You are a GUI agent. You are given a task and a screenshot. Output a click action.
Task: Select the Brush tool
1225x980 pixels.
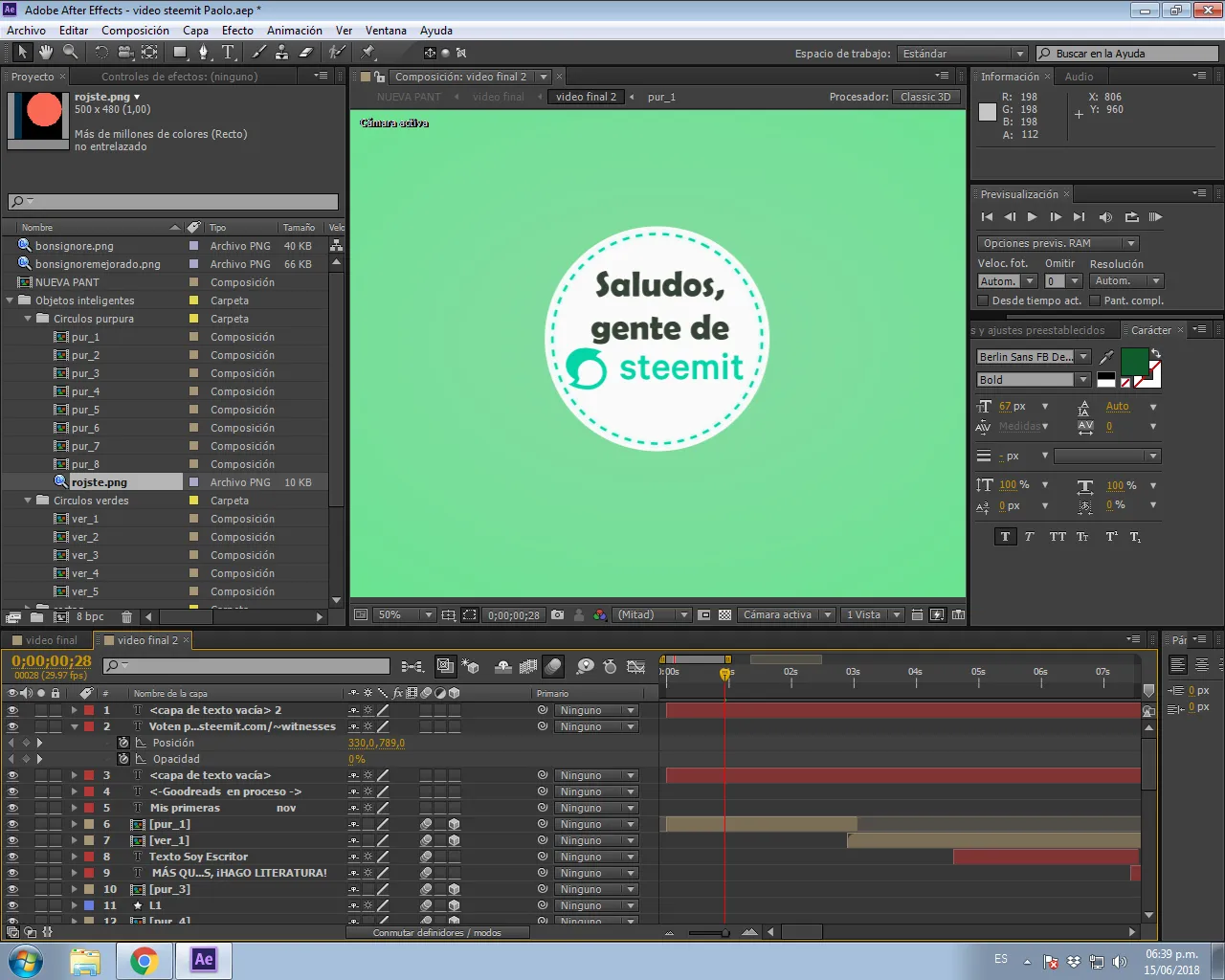[x=259, y=52]
